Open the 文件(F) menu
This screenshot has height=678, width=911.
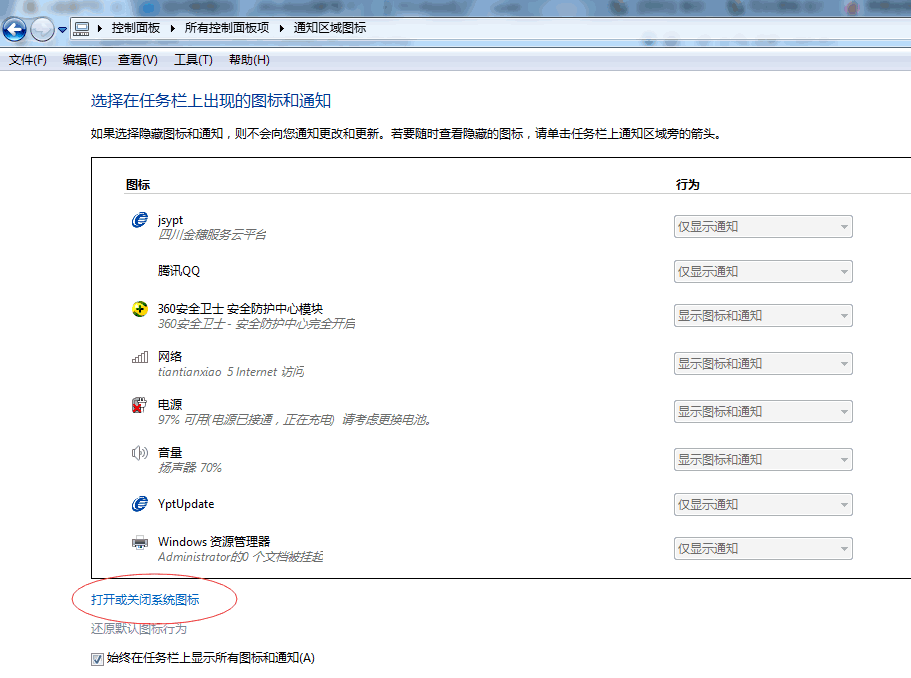click(x=27, y=60)
